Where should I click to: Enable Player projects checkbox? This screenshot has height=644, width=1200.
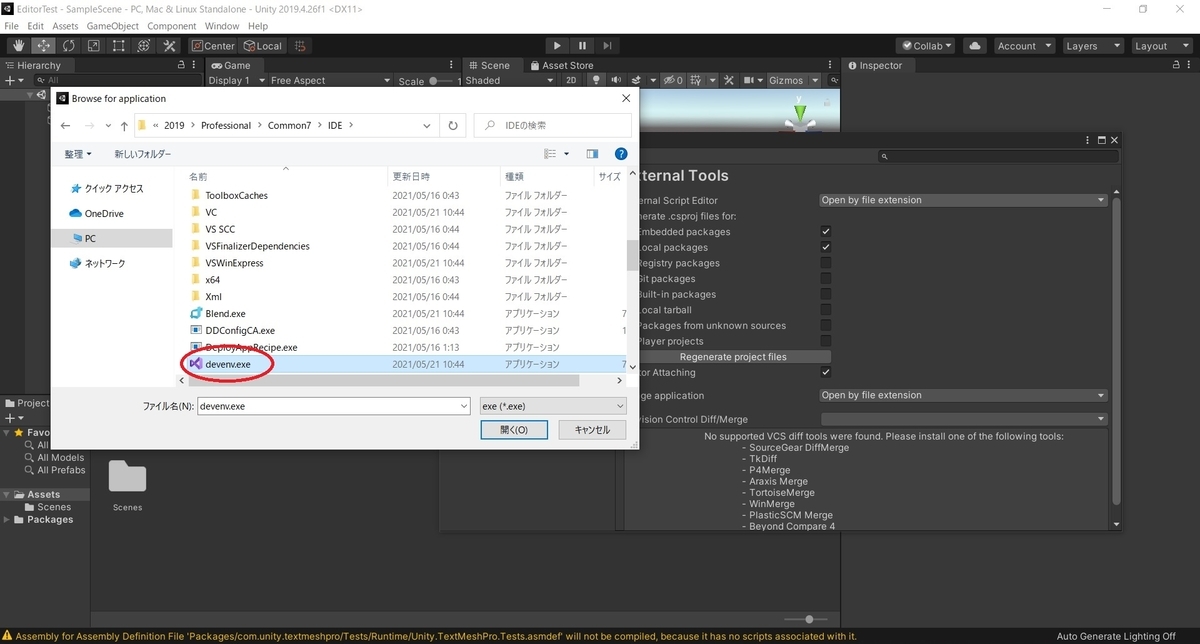tap(826, 341)
